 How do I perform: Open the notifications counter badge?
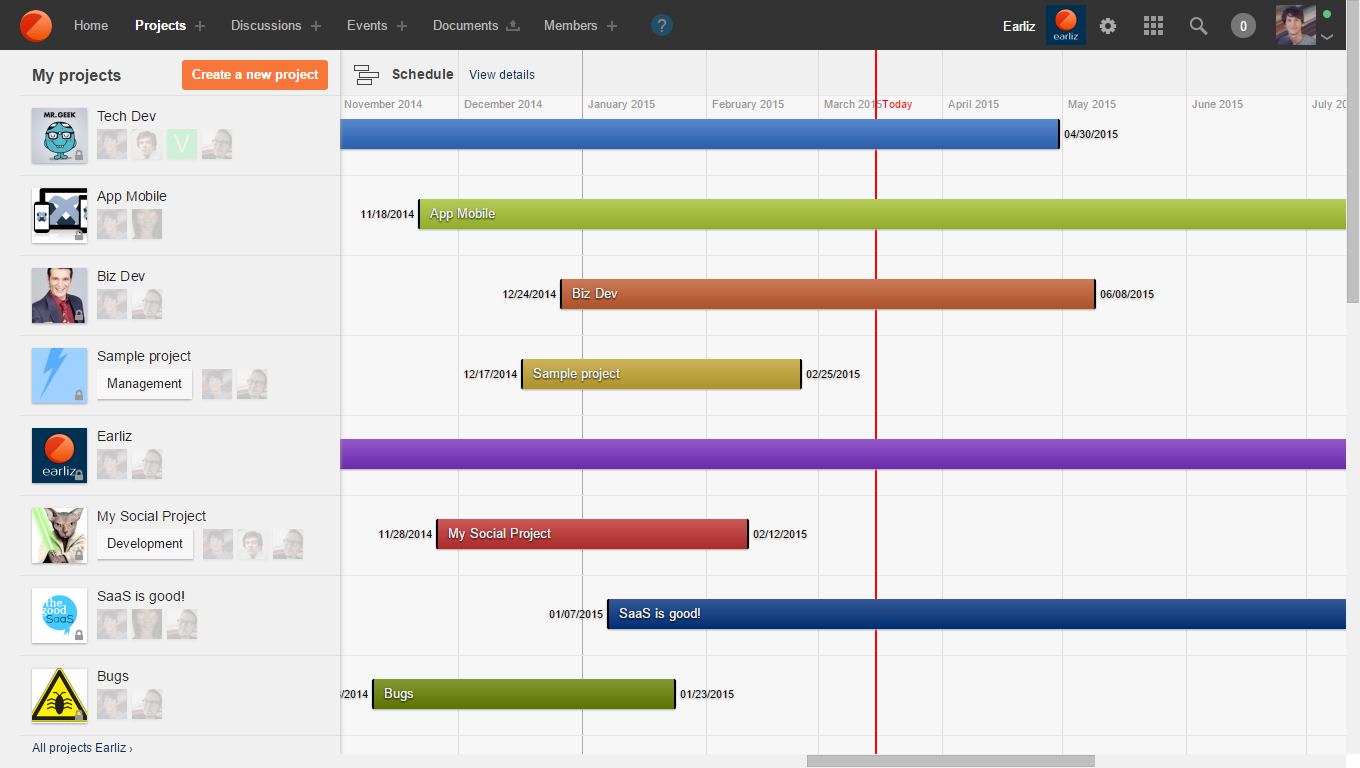(1243, 26)
